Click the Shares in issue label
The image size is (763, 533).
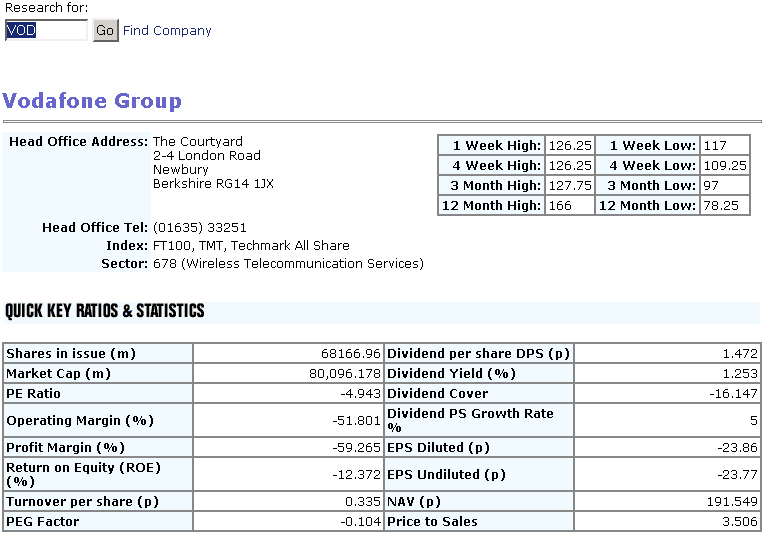71,354
